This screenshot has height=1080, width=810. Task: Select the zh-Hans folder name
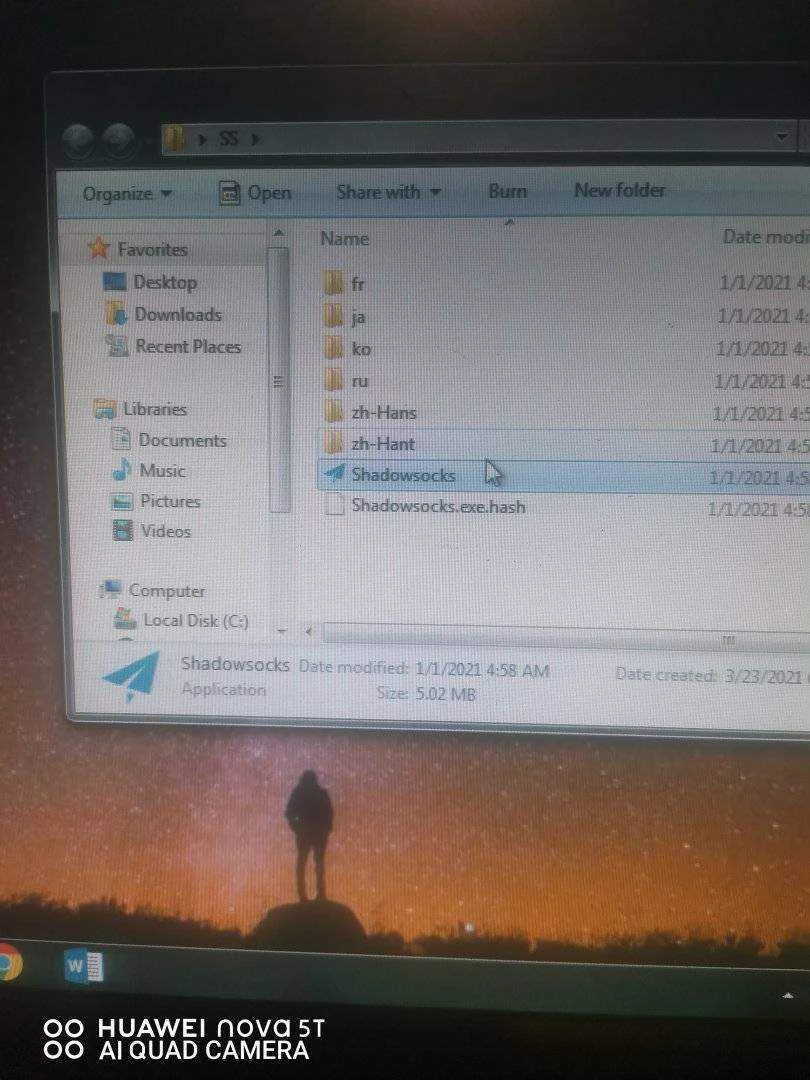384,413
